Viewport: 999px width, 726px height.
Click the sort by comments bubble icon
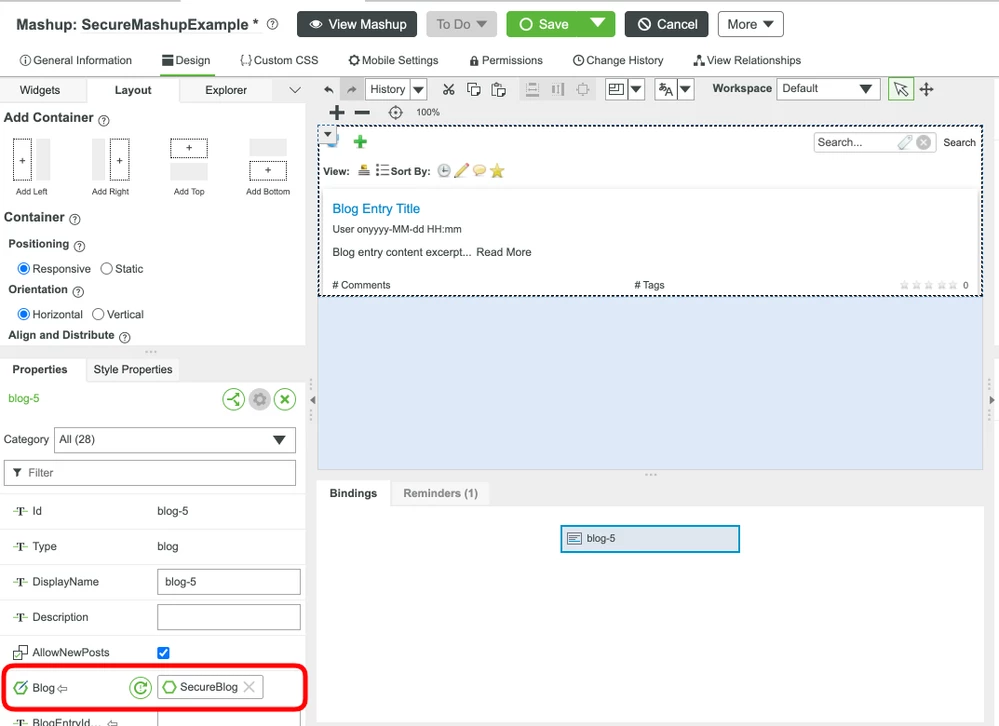coord(479,171)
